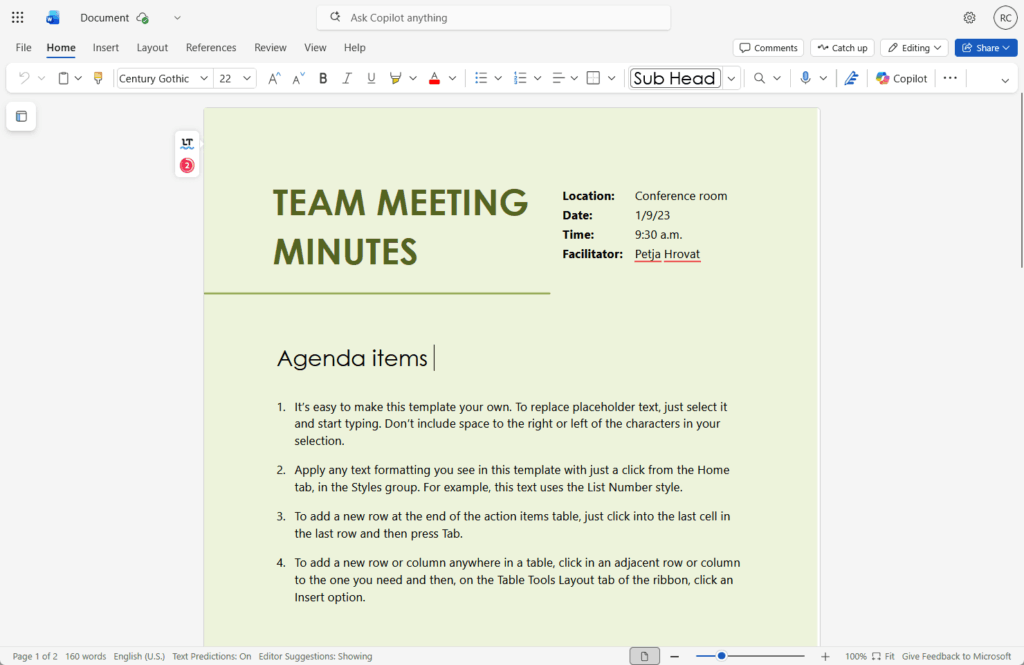Expand the undo dropdown arrow
1024x665 pixels.
tap(41, 78)
